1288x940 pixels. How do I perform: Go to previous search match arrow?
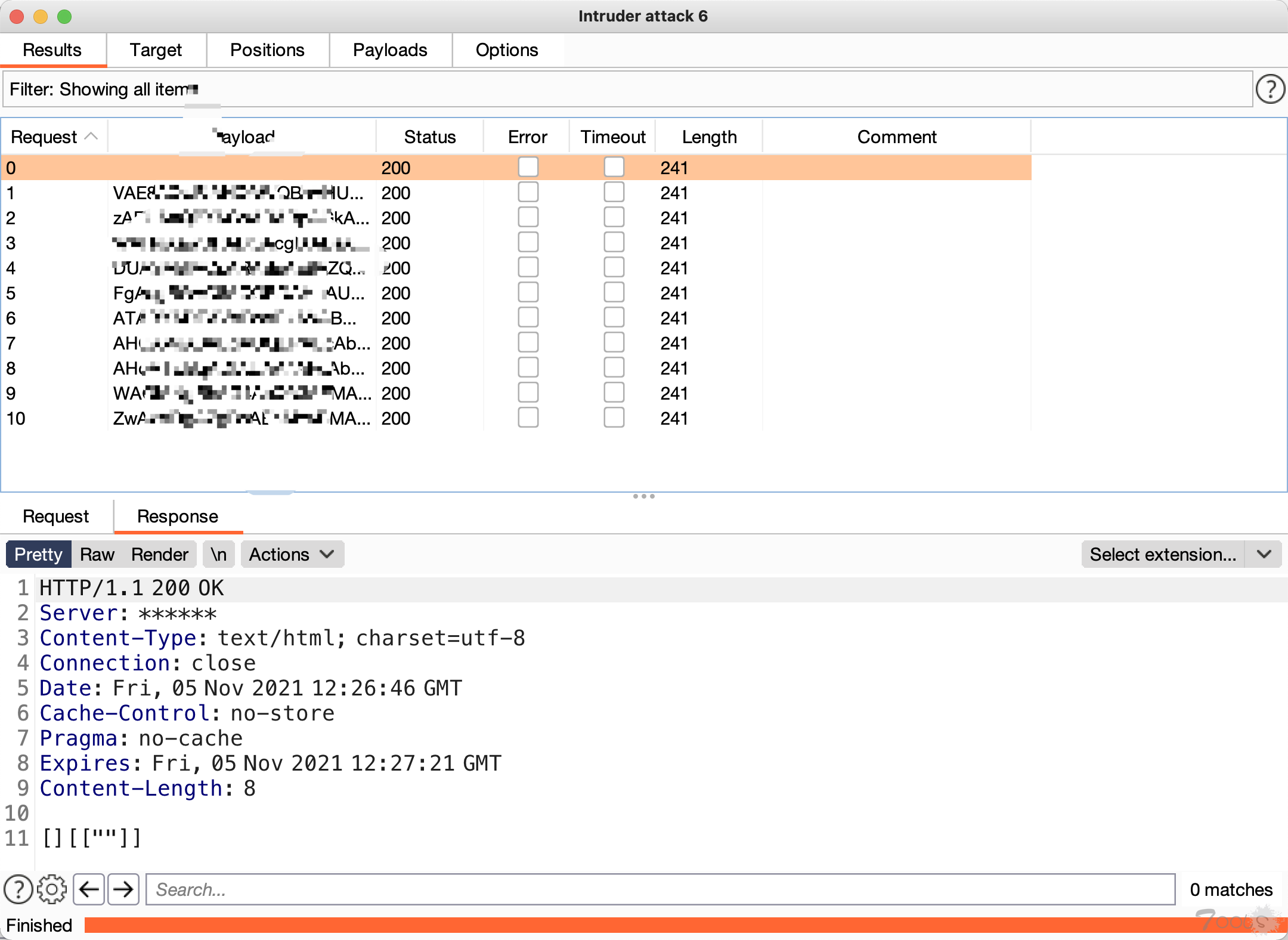point(89,889)
